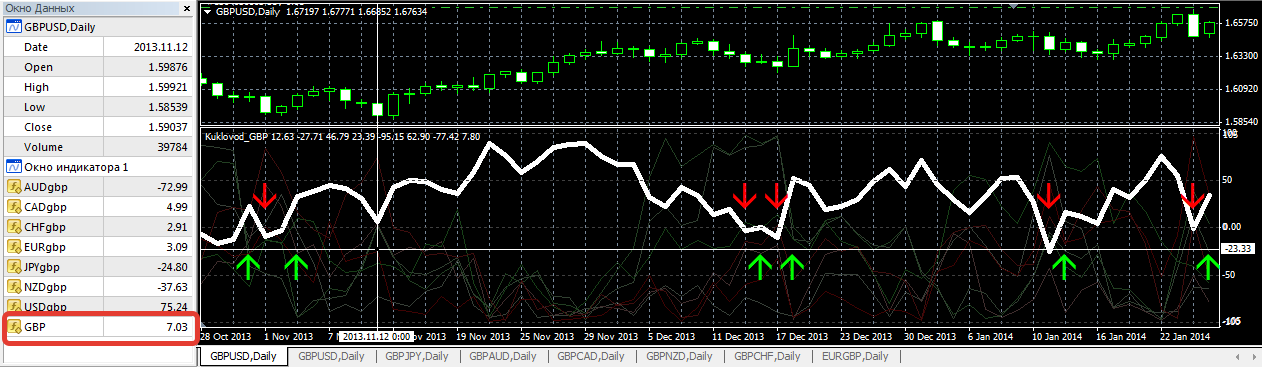This screenshot has height=368, width=1262.
Task: Click the -23.33 indicator level label
Action: pyautogui.click(x=1239, y=249)
